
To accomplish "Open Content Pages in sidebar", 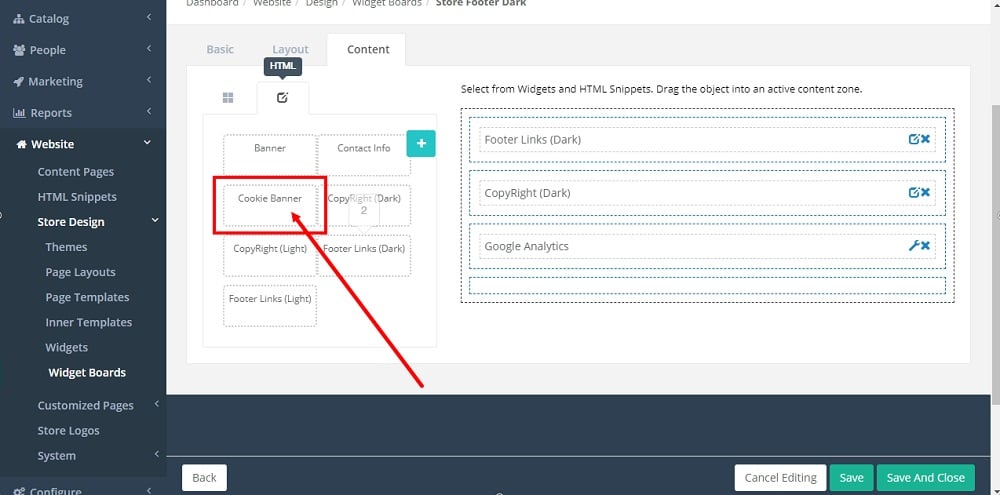I will tap(76, 172).
